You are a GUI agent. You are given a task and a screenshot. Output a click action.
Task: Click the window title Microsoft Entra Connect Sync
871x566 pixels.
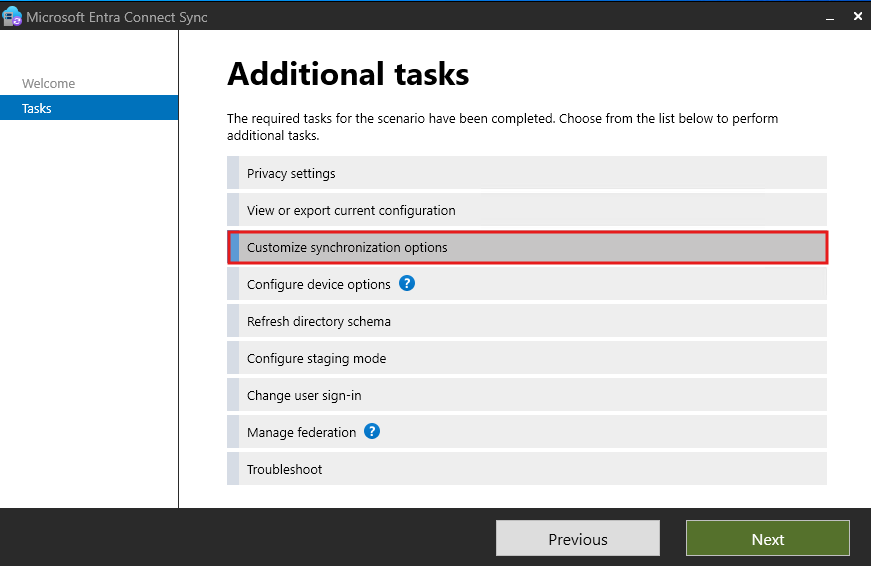(x=117, y=17)
